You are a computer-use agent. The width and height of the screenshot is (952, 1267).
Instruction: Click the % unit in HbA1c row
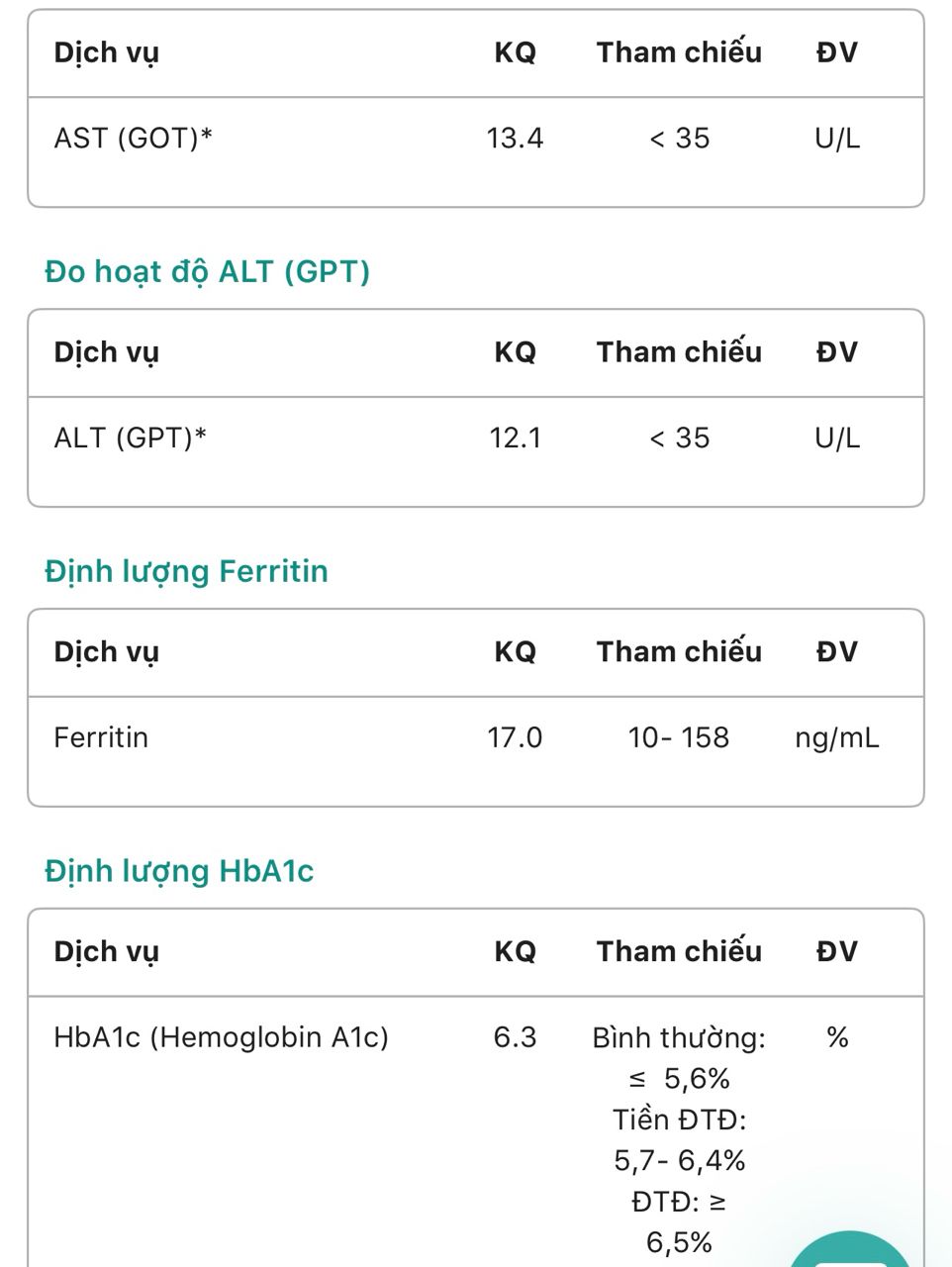[837, 1037]
